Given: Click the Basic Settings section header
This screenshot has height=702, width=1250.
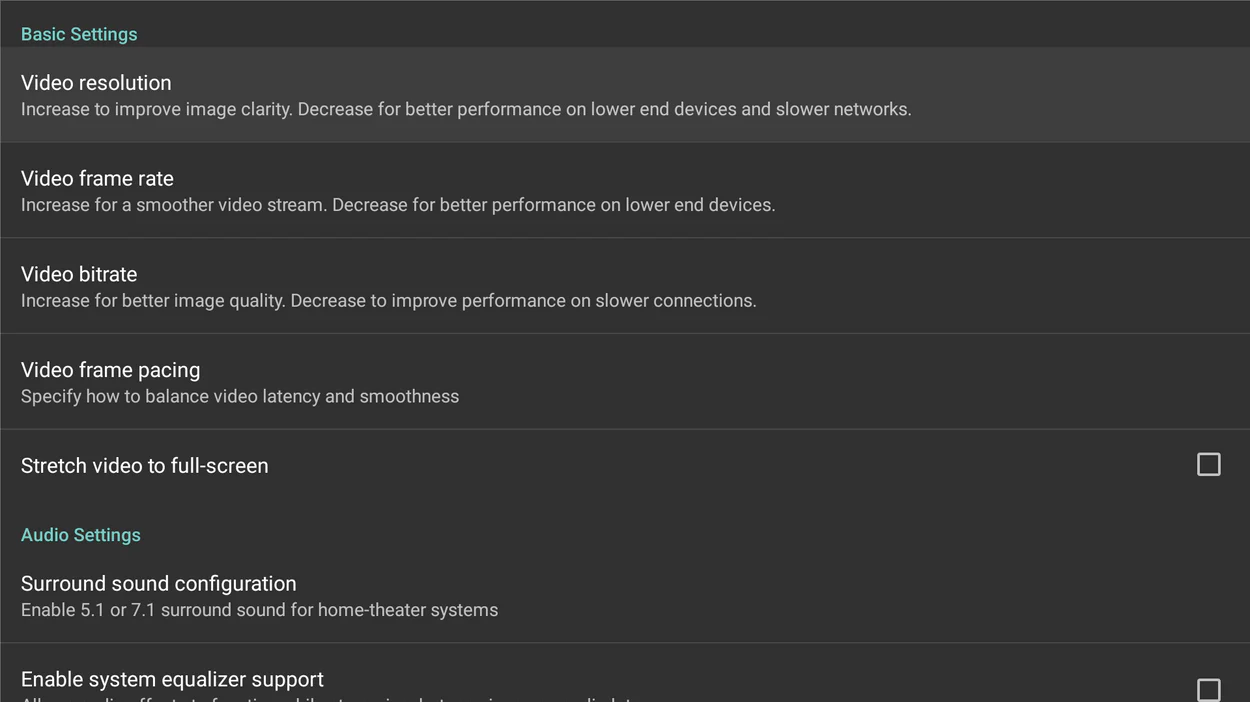Looking at the screenshot, I should pyautogui.click(x=79, y=34).
